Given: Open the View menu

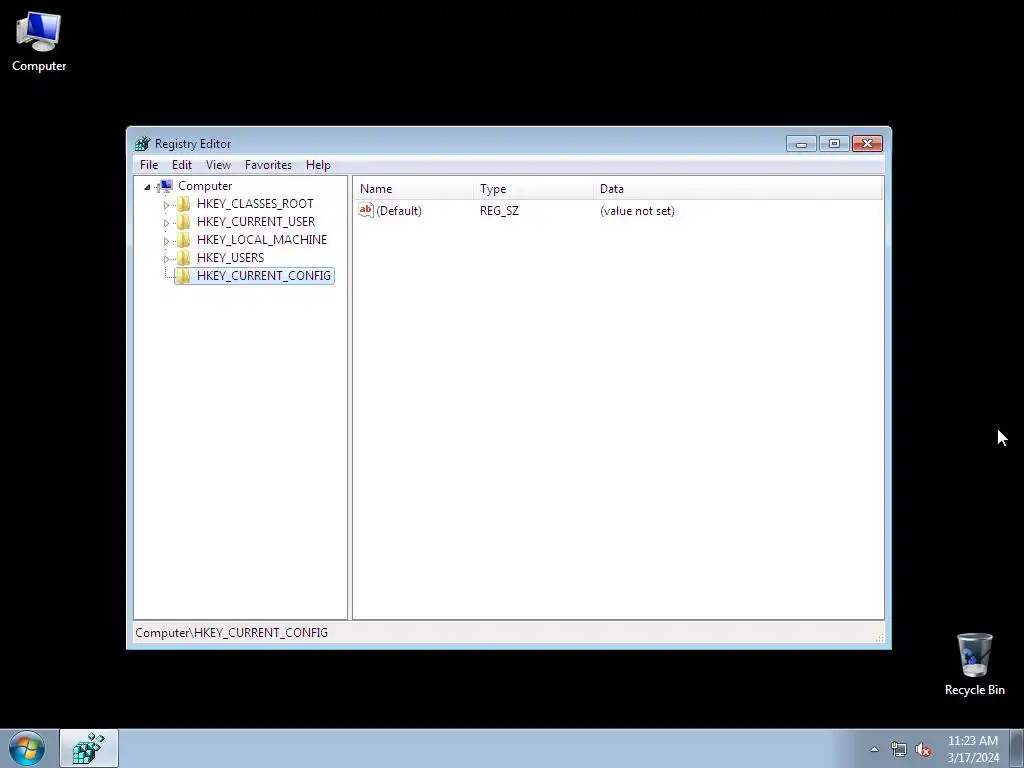Looking at the screenshot, I should tap(218, 165).
